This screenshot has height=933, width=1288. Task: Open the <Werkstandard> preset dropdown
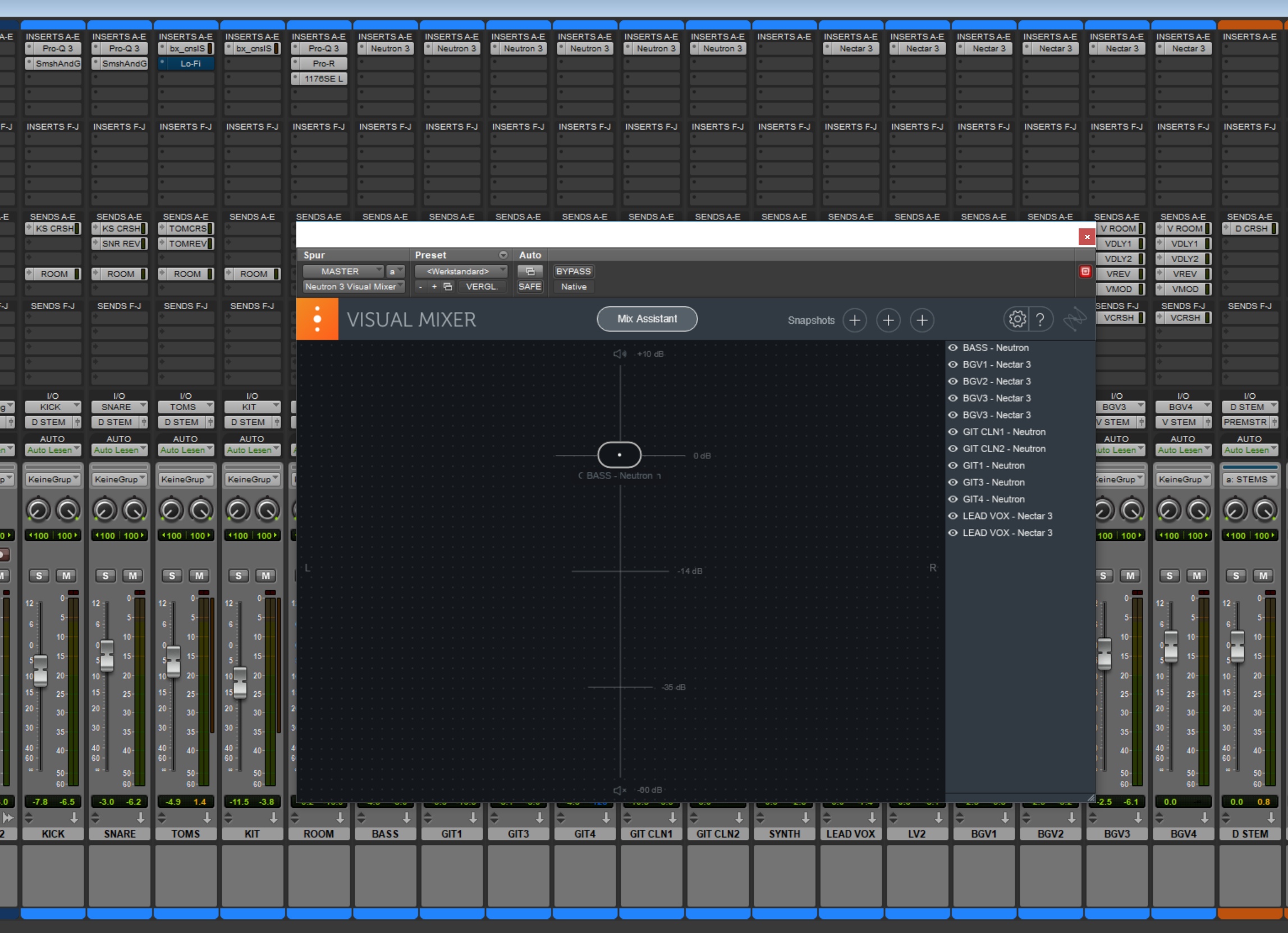[461, 272]
